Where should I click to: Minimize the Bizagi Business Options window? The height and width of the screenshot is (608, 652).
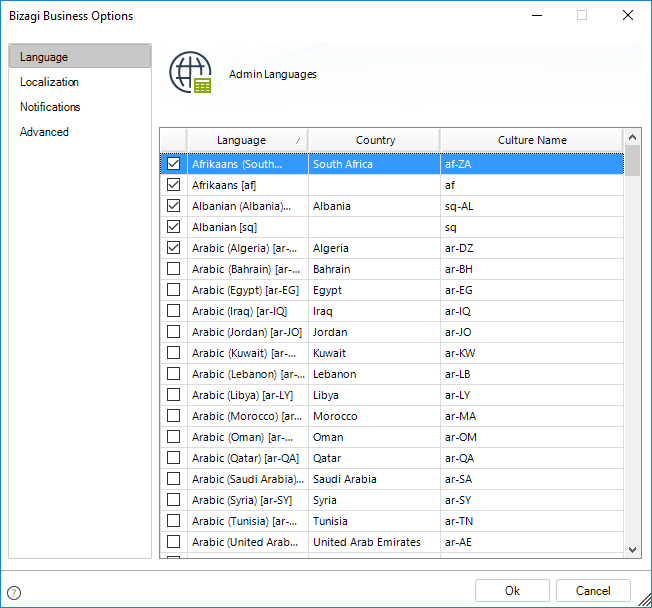pyautogui.click(x=537, y=15)
